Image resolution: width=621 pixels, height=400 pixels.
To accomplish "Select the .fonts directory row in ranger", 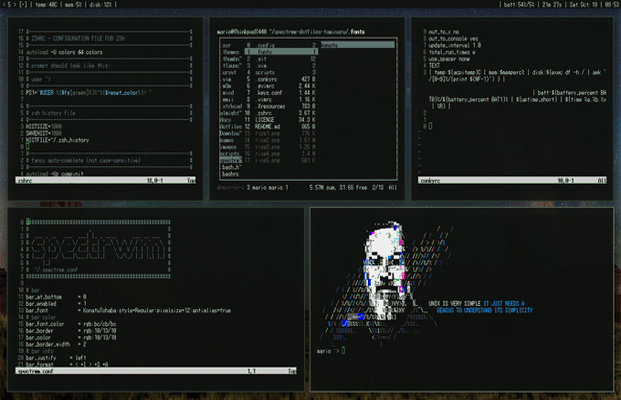I will [281, 52].
